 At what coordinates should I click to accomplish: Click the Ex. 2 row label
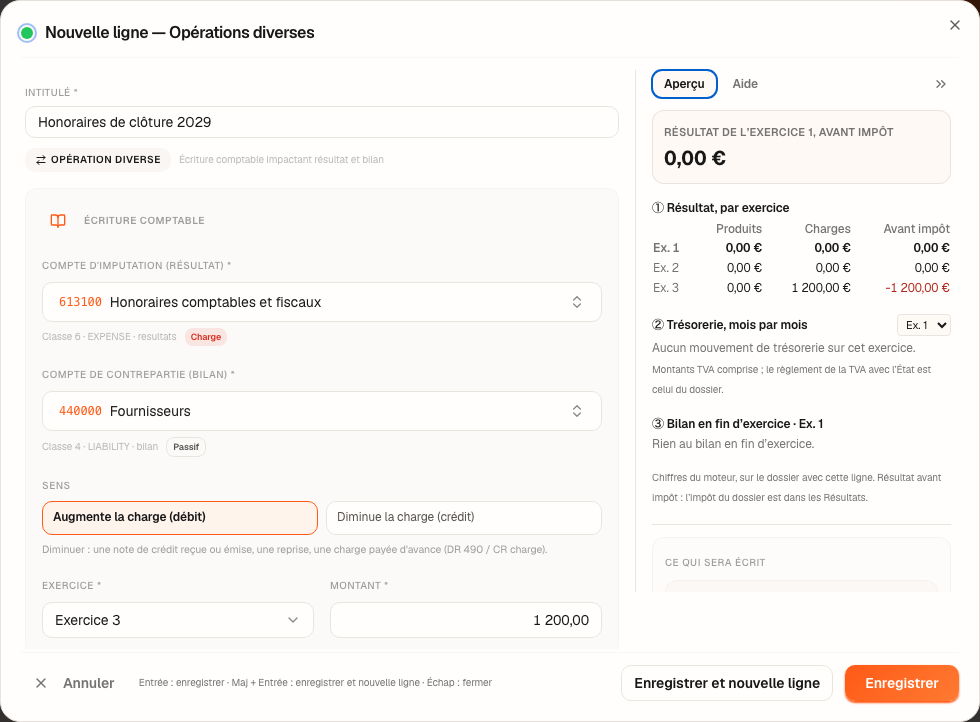point(666,268)
